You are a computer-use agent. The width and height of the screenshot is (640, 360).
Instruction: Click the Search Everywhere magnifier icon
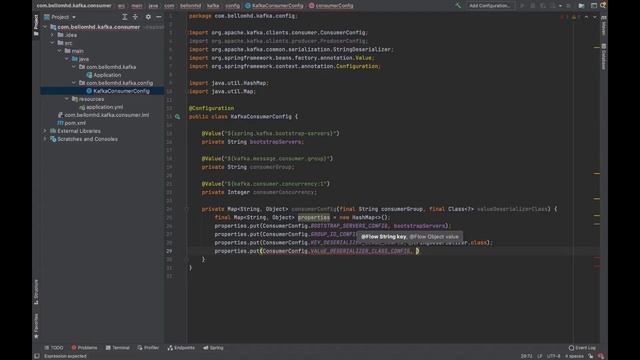603,6
